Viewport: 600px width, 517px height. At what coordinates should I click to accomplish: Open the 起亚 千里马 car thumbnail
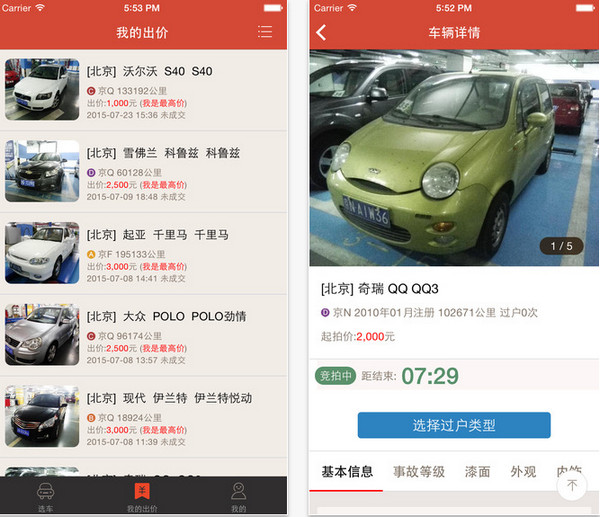coord(42,253)
